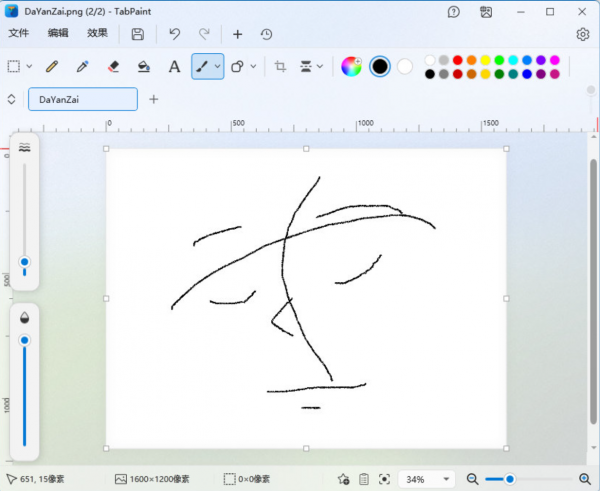Pick the dark gray swatch in bottom row

[444, 74]
